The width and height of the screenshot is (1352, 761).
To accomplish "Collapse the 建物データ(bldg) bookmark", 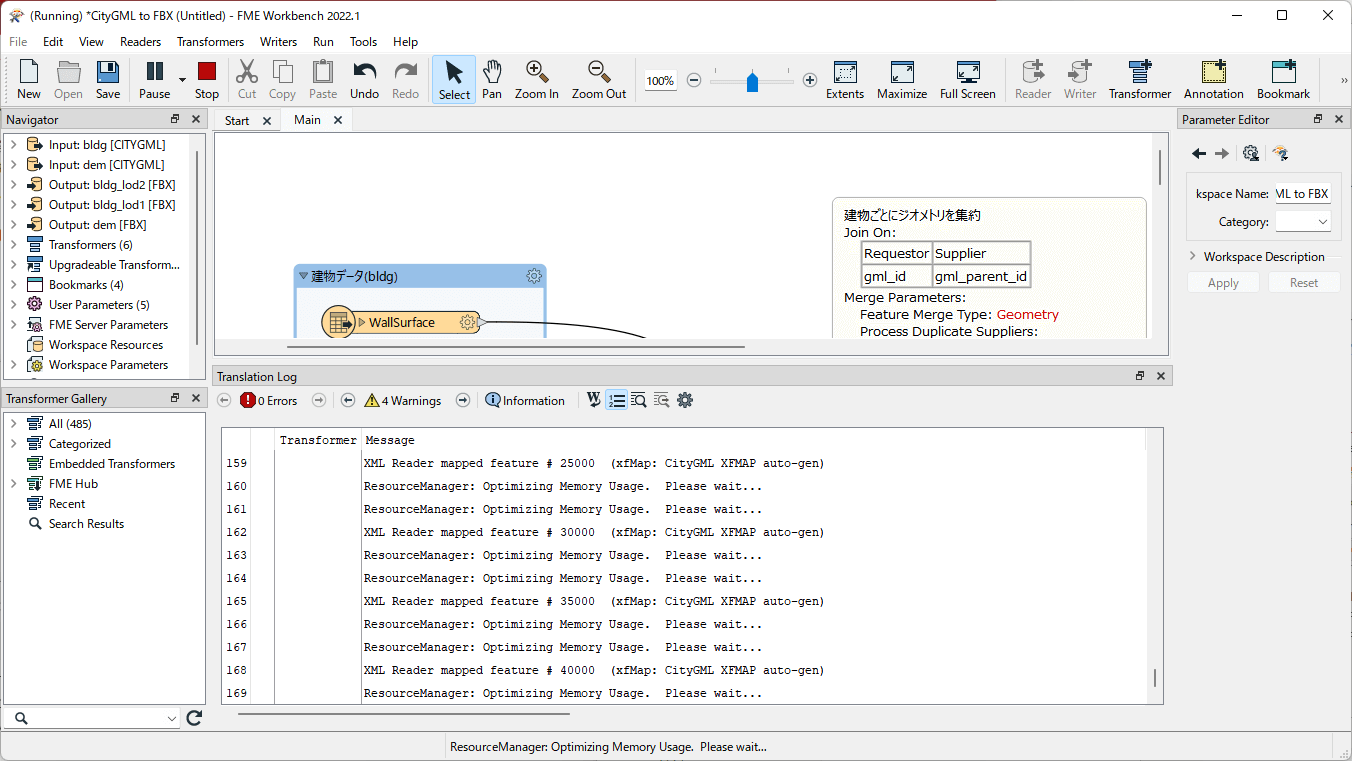I will [303, 276].
